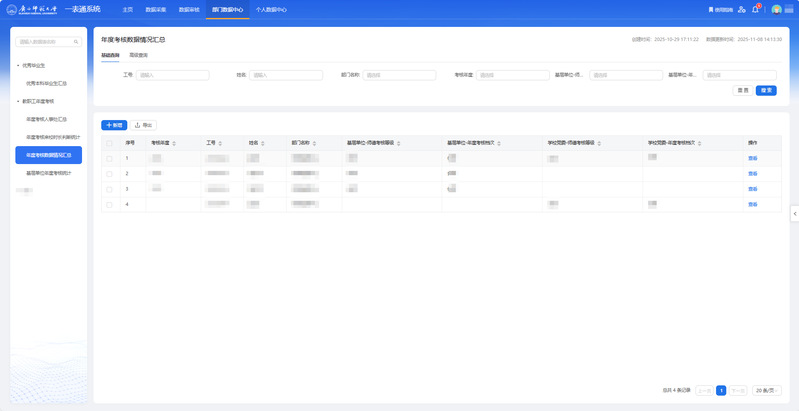
Task: Click 查看 link in the first row
Action: [752, 158]
